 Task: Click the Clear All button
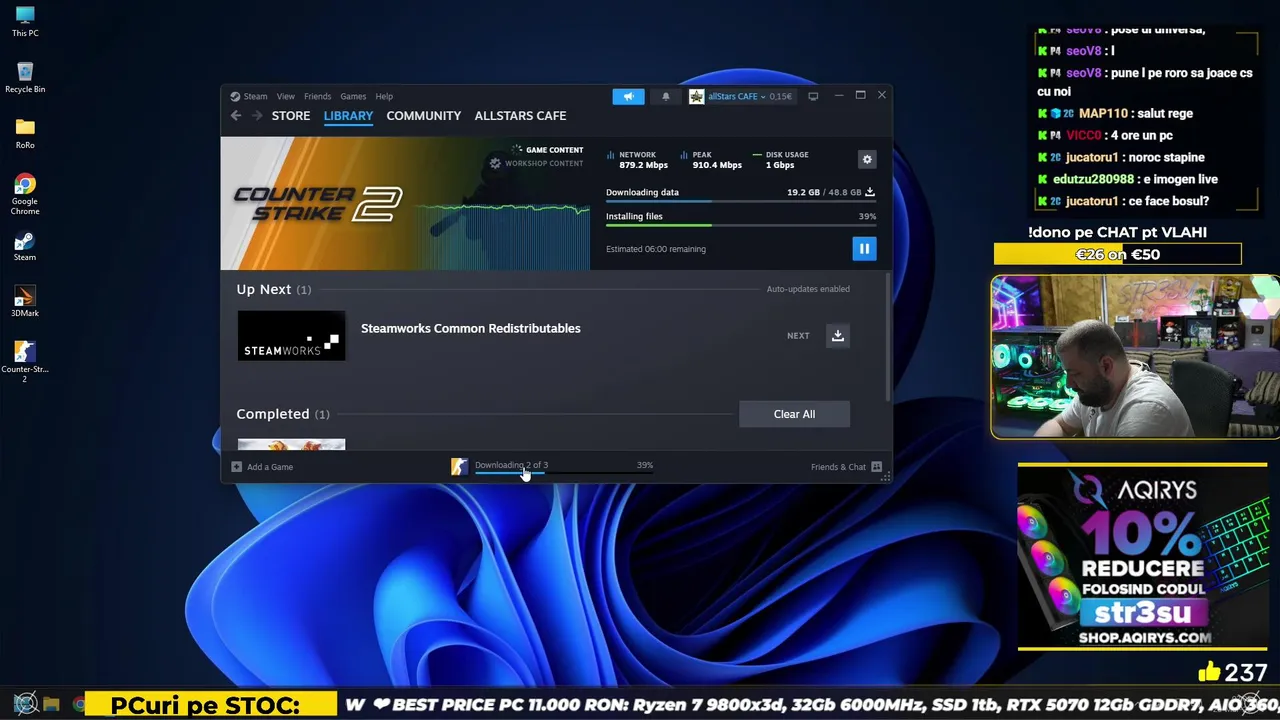(794, 414)
